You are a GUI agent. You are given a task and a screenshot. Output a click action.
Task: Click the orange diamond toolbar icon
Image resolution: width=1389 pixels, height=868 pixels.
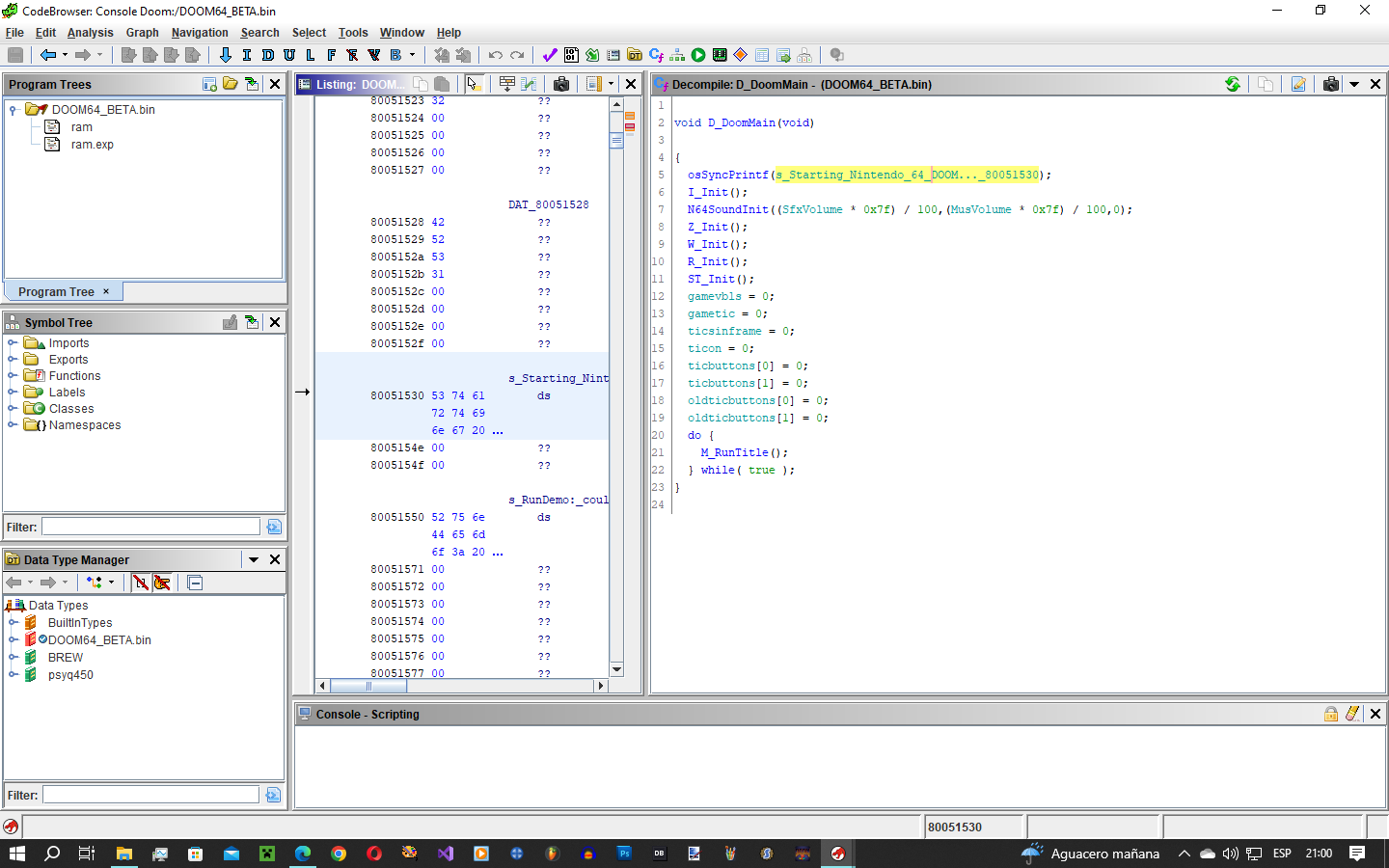click(741, 55)
